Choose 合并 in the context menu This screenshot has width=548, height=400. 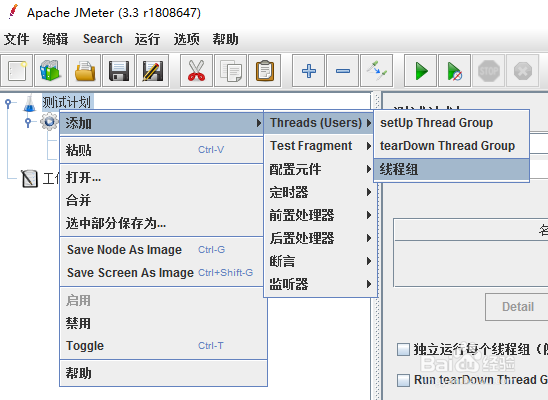coord(161,200)
